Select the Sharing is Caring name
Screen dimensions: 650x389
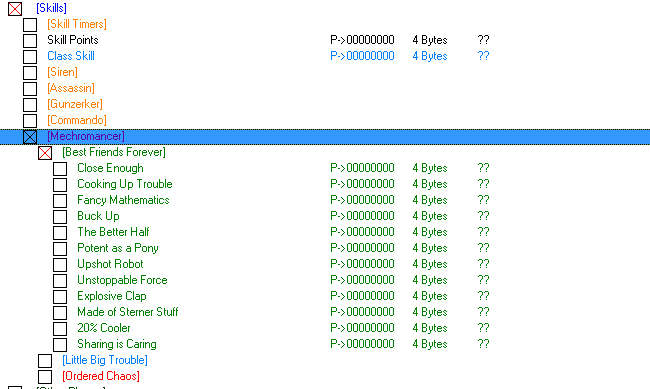(117, 344)
